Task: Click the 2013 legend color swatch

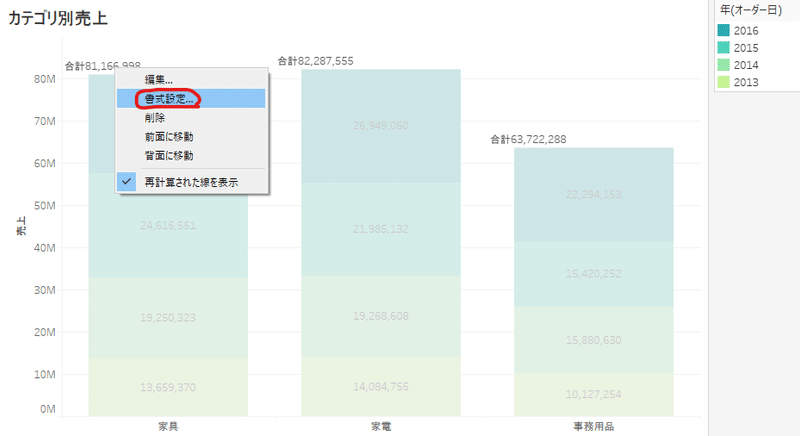Action: click(x=723, y=82)
